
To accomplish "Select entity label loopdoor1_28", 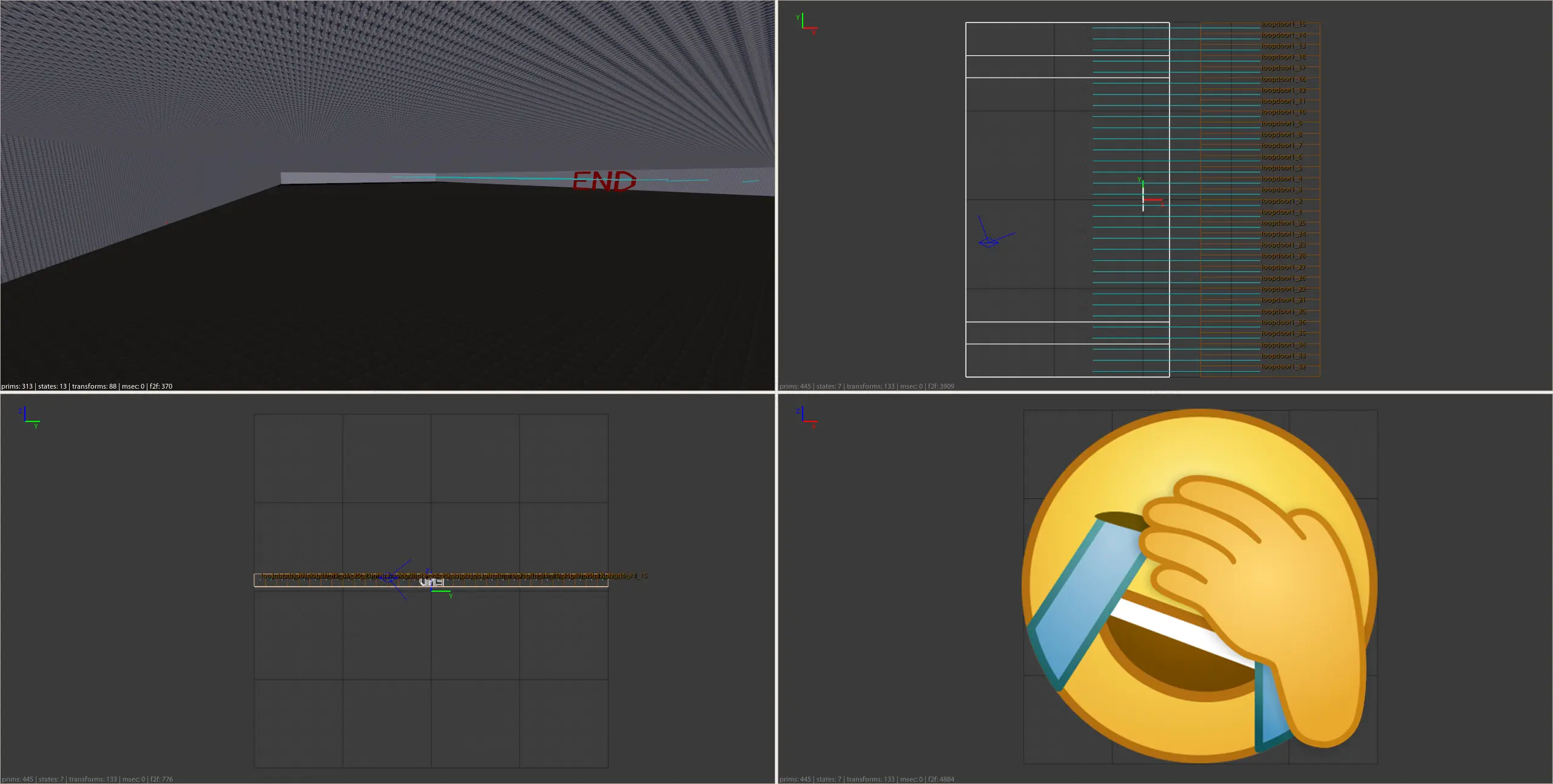I will point(1283,256).
